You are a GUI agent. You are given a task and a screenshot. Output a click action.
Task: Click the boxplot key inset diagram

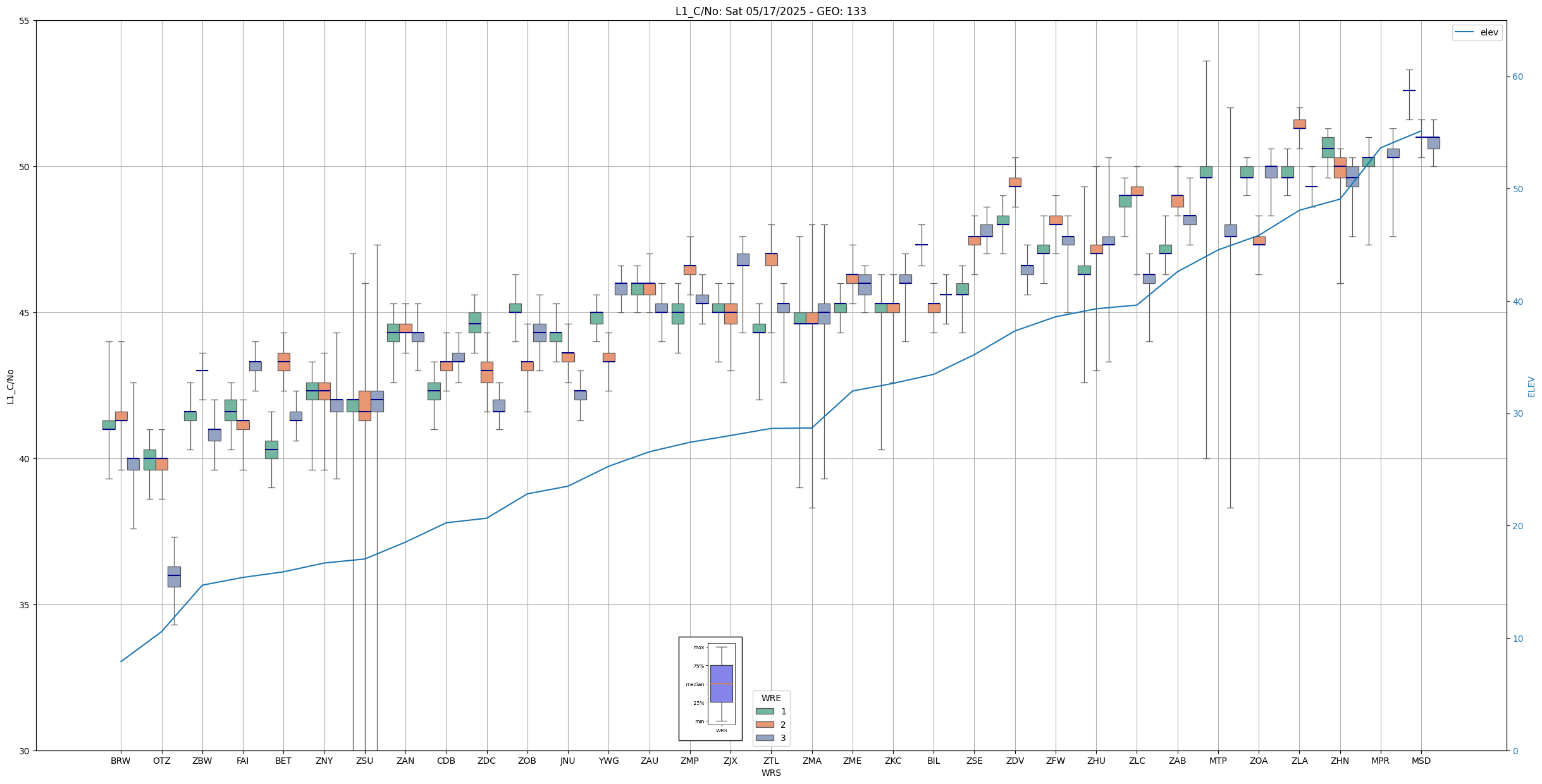[710, 689]
